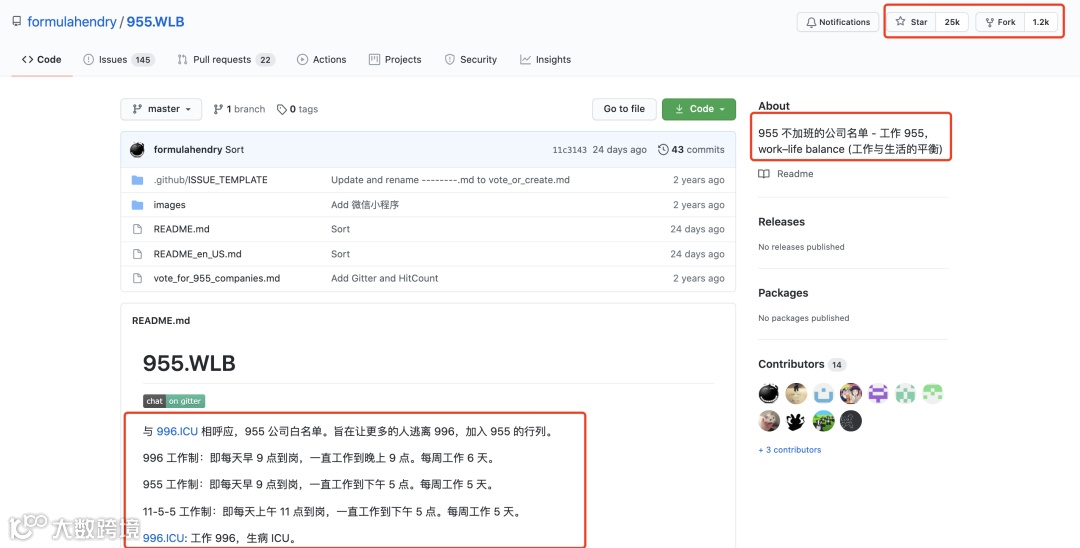1080x548 pixels.
Task: View the 43 commits history
Action: 691,149
